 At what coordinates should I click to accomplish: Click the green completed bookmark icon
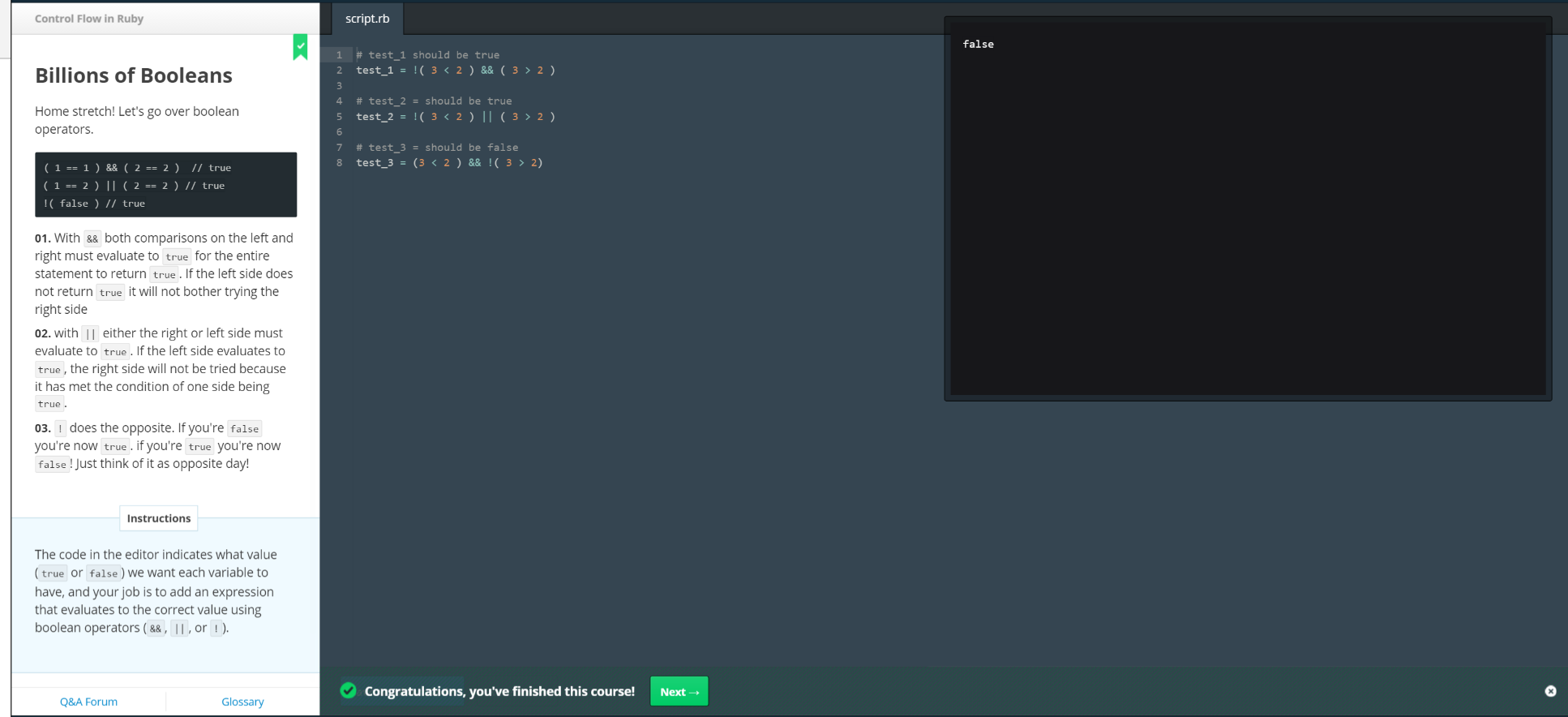[300, 47]
